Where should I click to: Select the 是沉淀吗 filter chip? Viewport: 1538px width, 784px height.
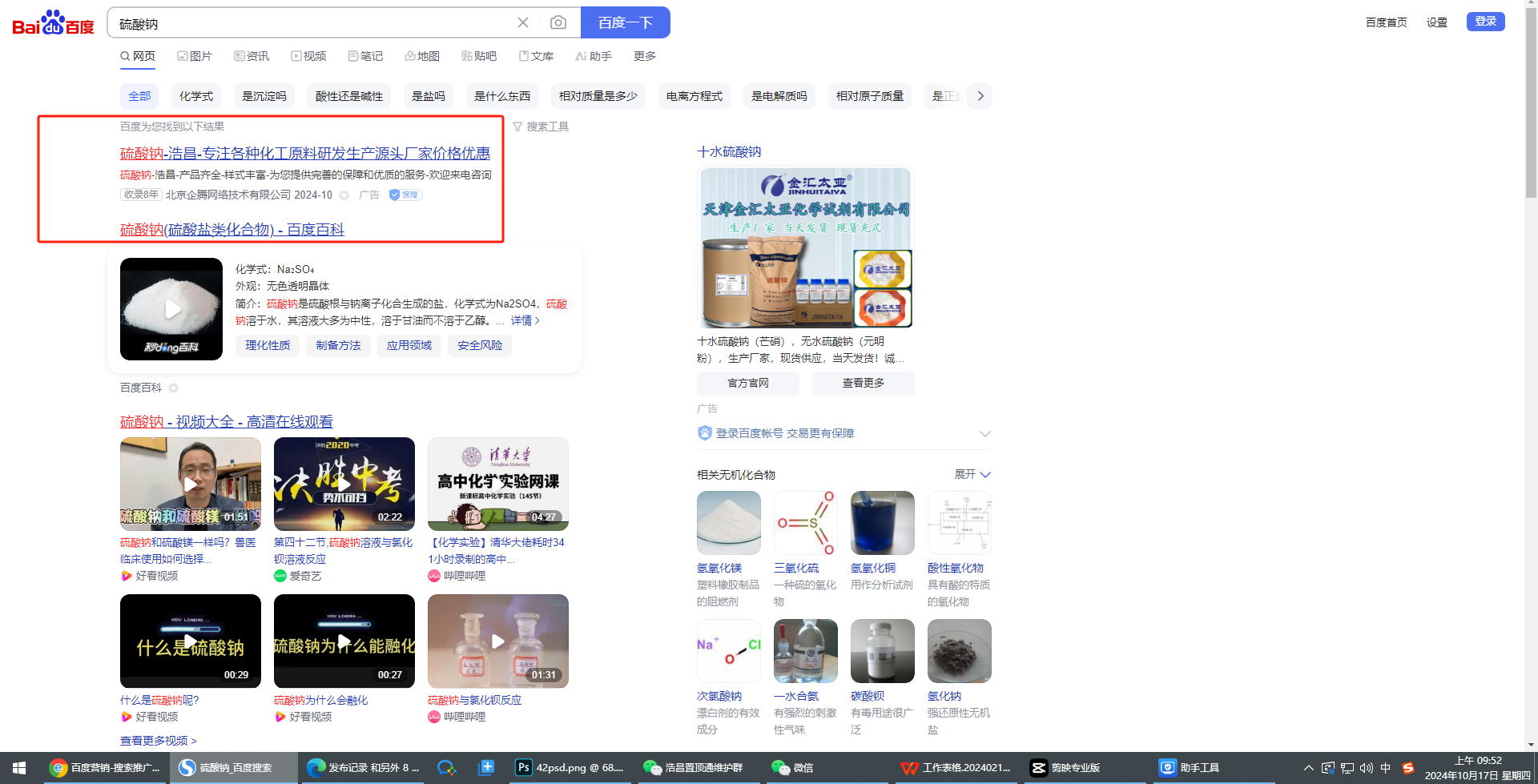coord(264,96)
